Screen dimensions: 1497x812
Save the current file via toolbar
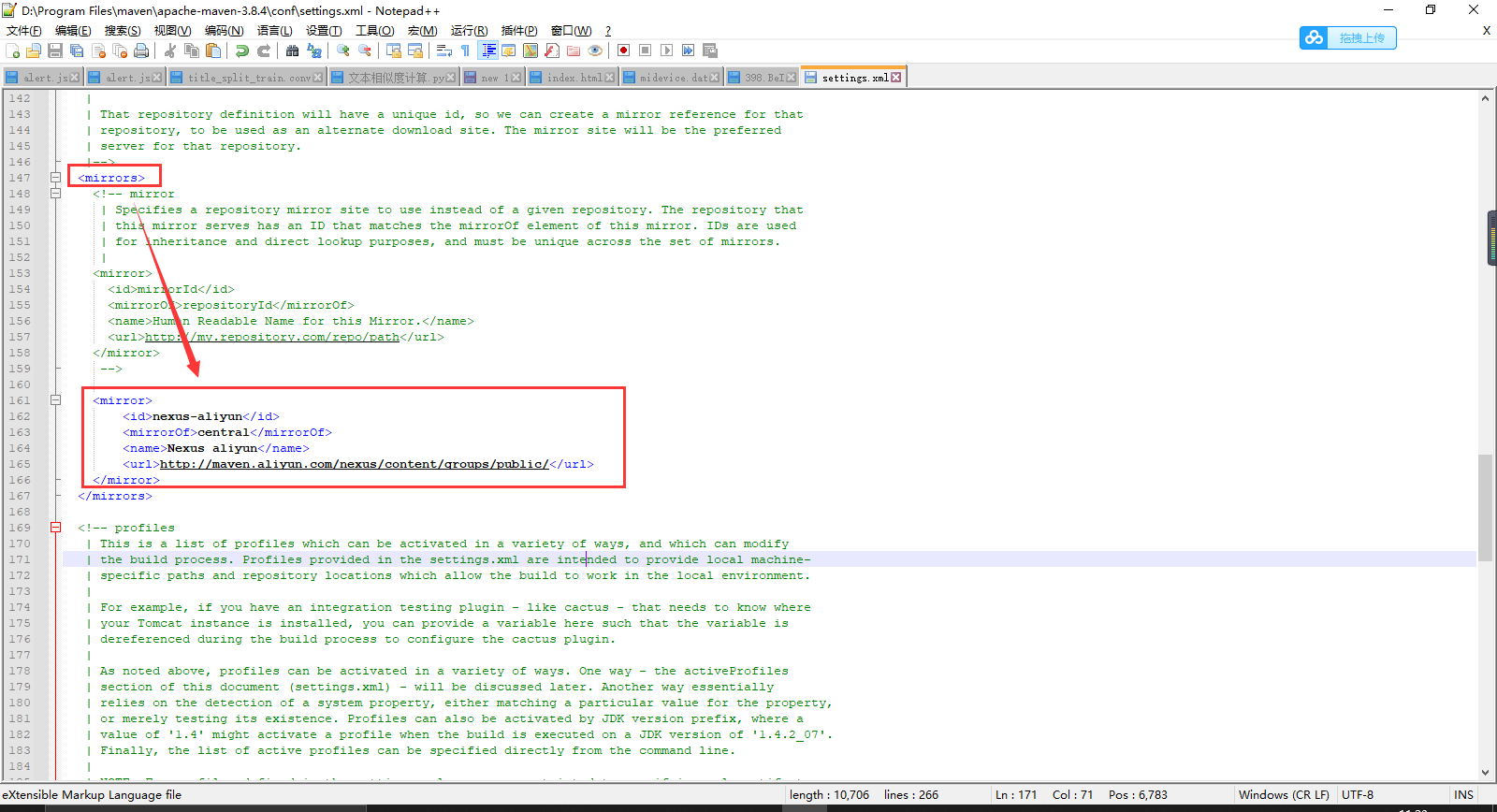(55, 51)
